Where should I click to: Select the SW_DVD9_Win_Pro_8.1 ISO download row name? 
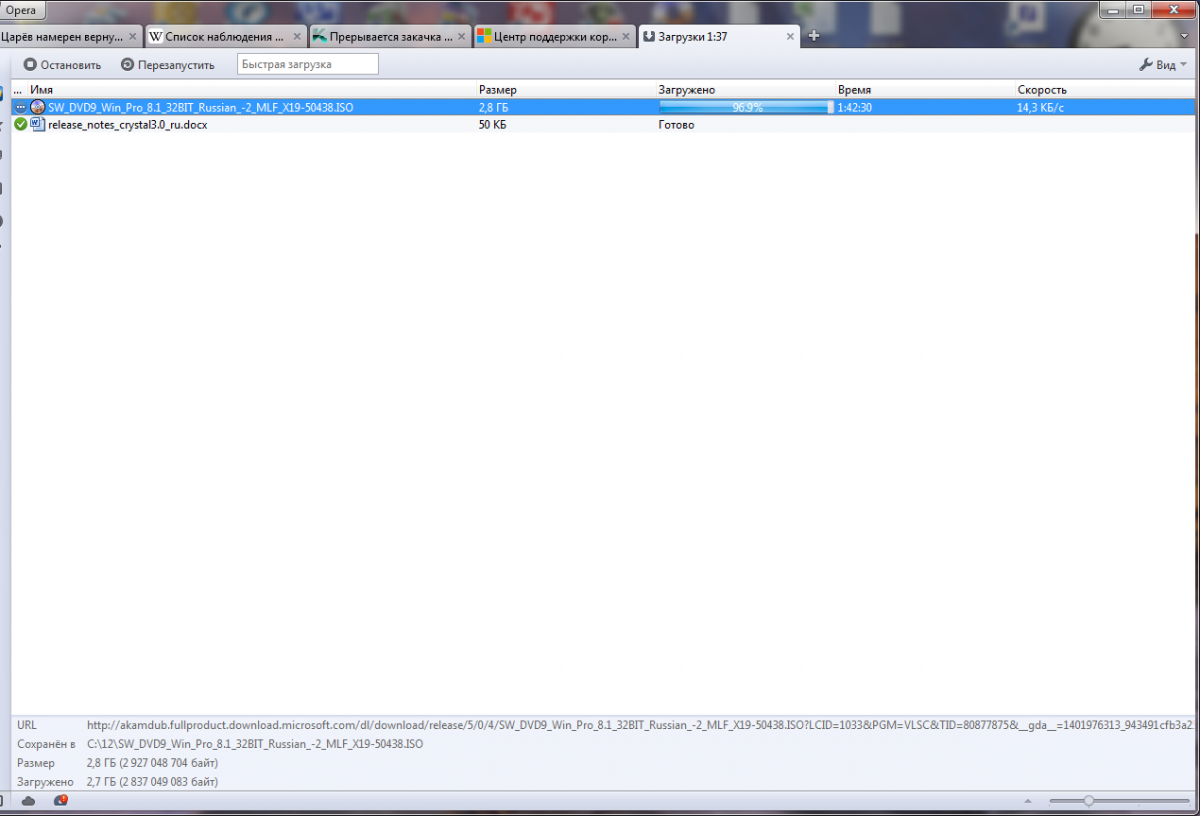[x=201, y=107]
